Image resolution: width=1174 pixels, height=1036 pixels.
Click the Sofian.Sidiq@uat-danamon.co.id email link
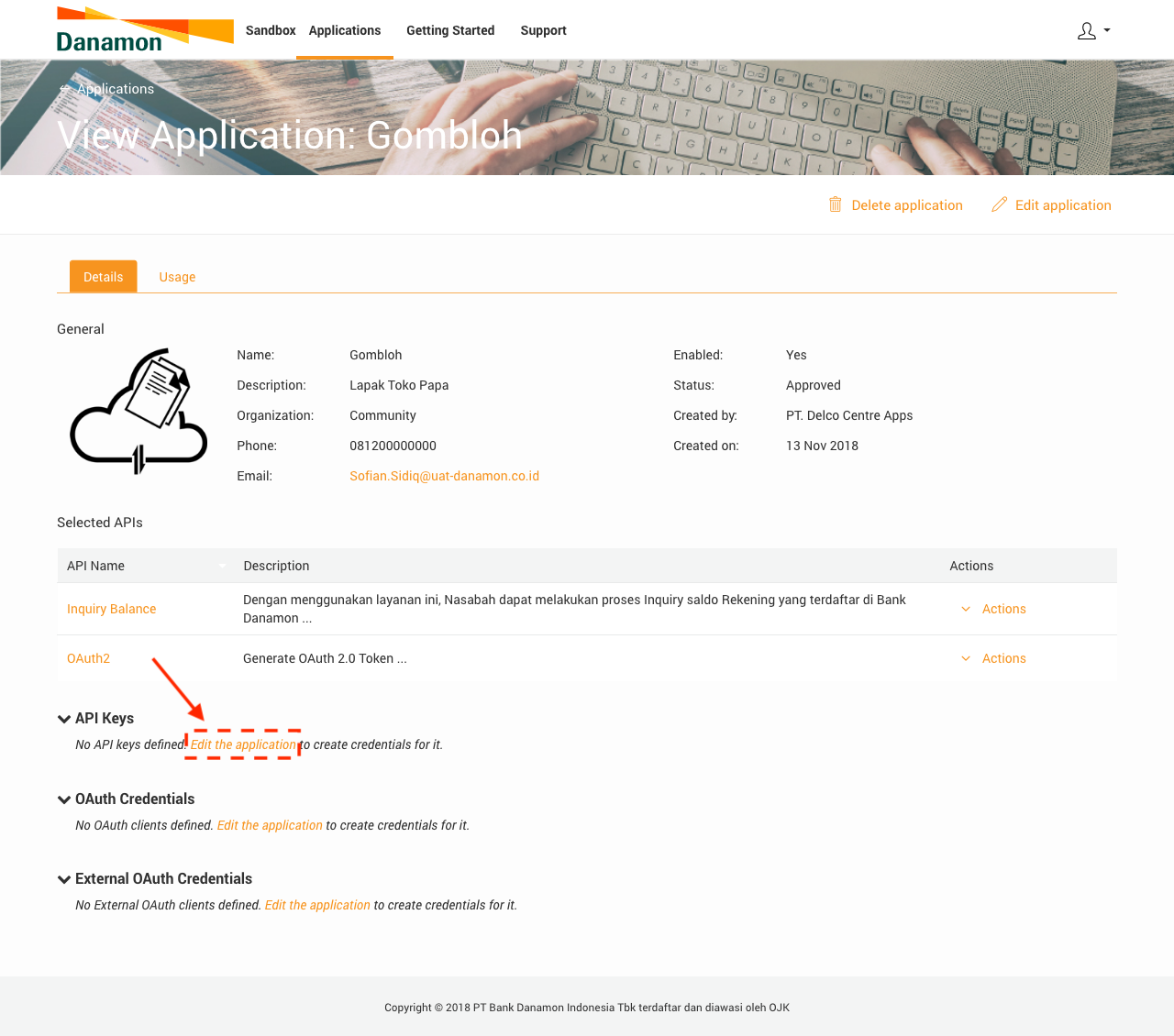(x=444, y=476)
